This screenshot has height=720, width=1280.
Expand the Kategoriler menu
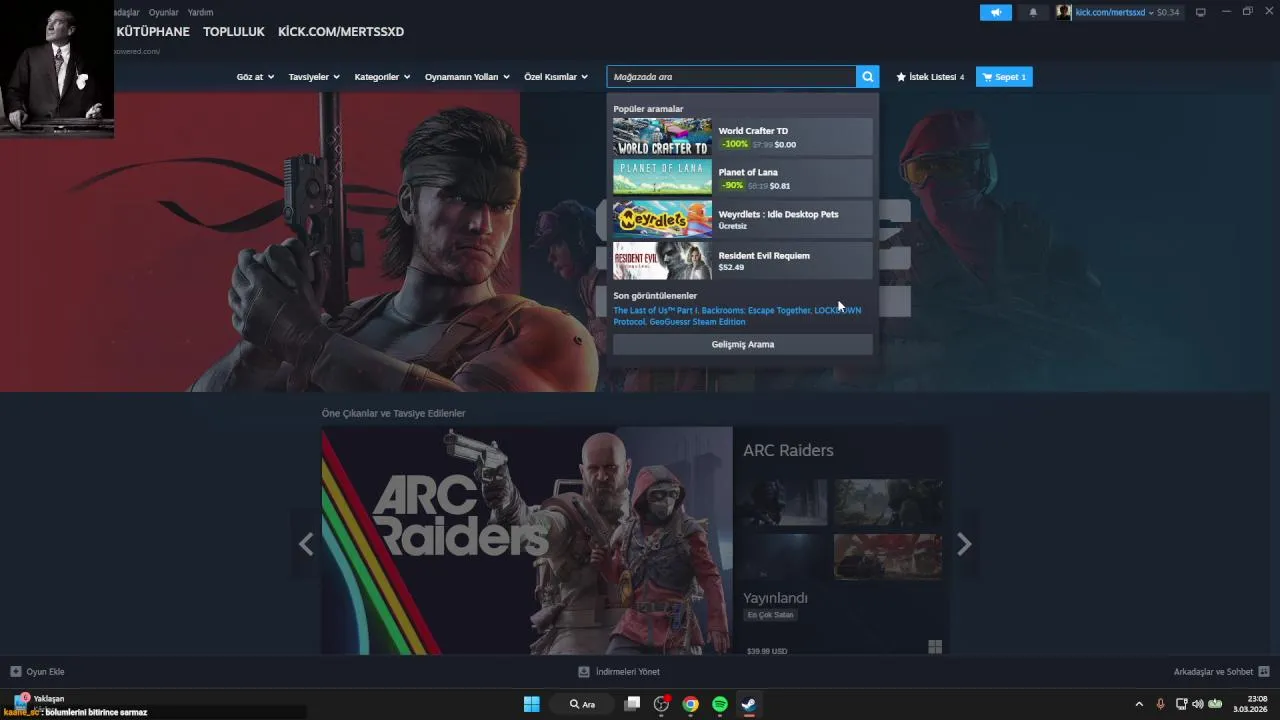click(x=382, y=77)
